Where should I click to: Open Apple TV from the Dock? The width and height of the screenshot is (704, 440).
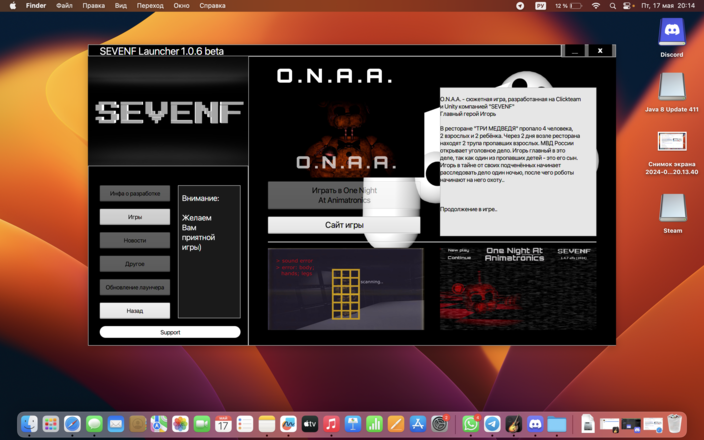[310, 424]
